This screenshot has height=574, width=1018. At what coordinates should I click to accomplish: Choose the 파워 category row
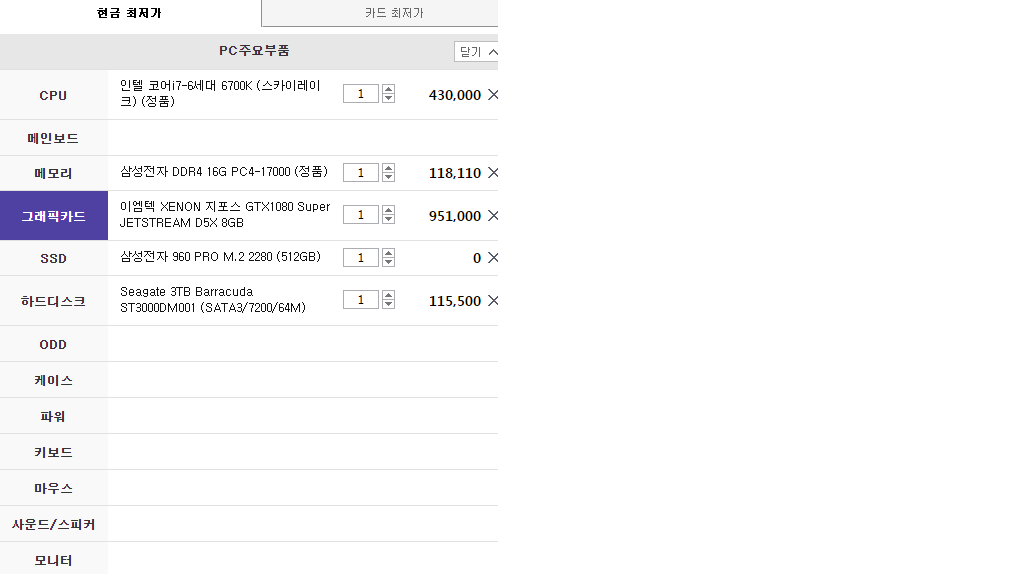pos(53,416)
